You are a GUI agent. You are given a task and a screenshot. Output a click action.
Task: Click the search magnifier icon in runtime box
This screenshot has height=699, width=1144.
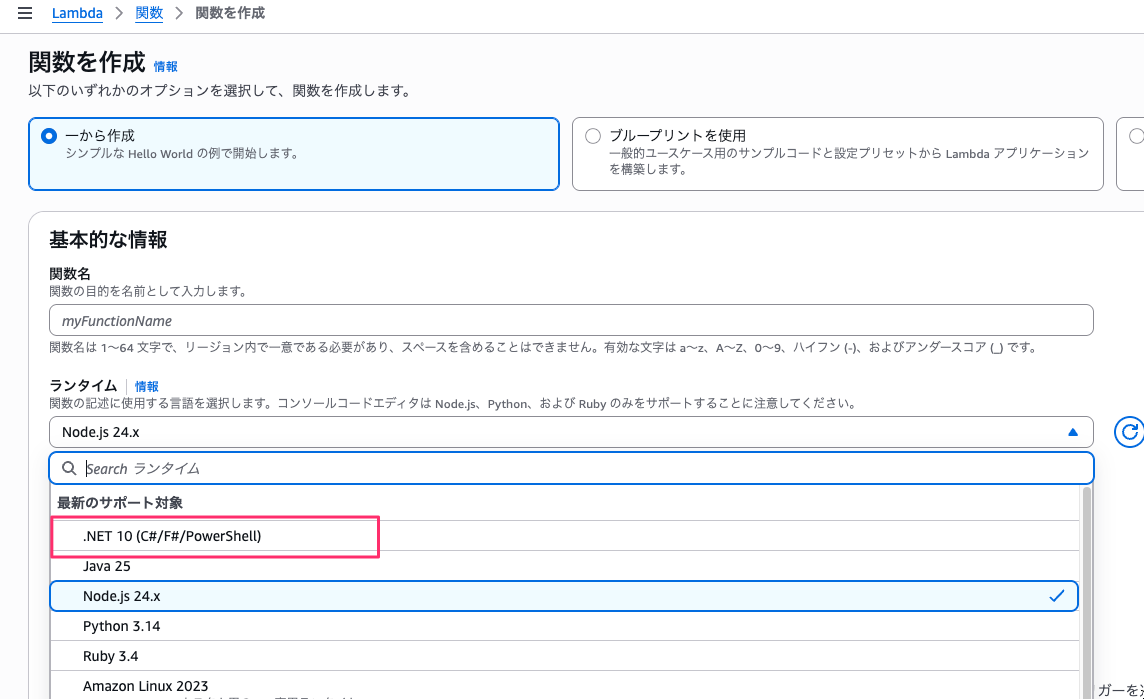69,468
